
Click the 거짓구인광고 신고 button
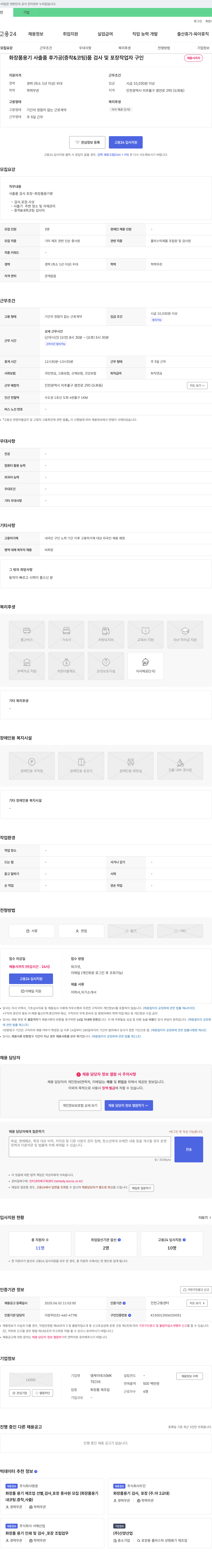pos(196,1290)
